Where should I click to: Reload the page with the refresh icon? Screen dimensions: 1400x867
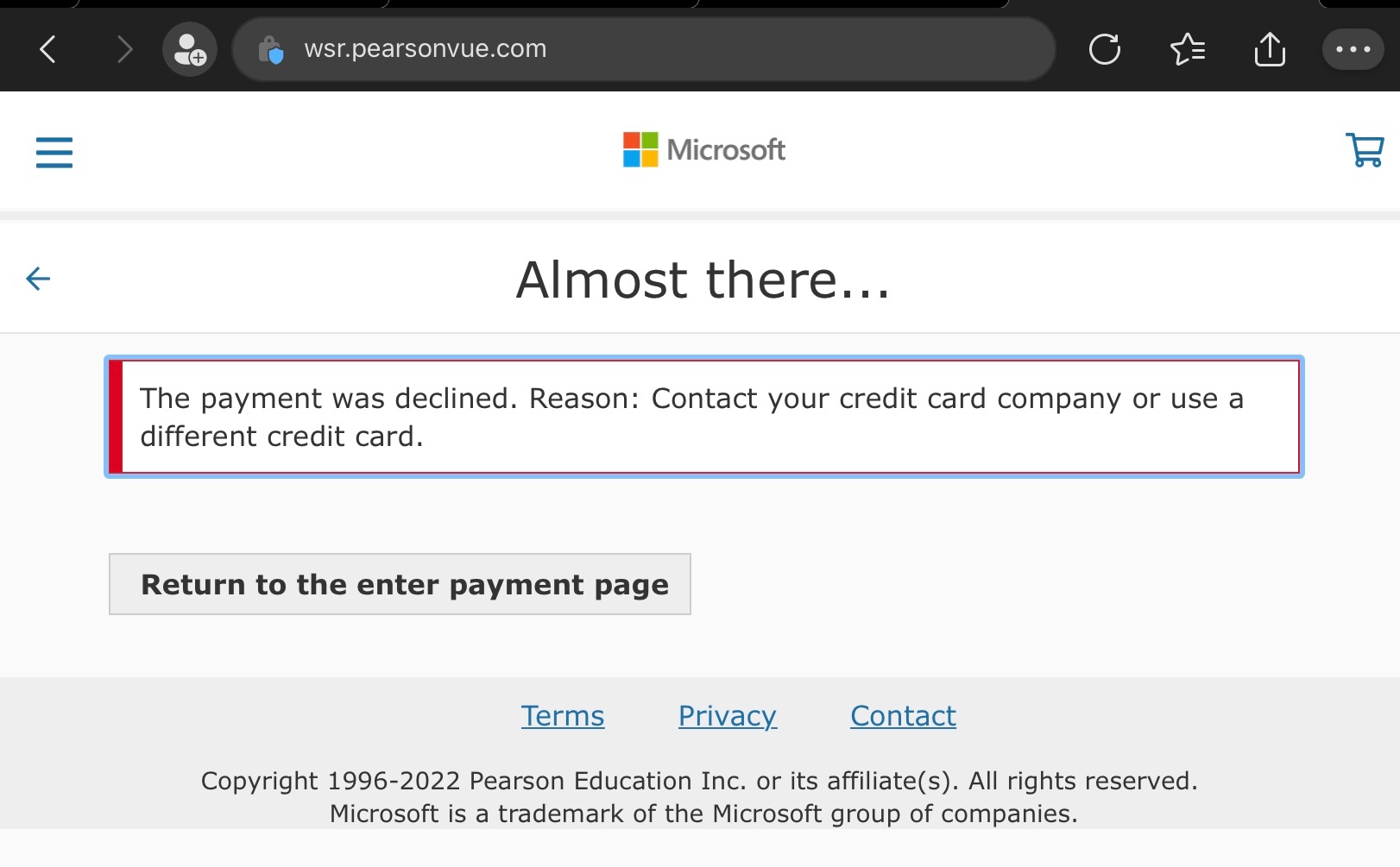pyautogui.click(x=1105, y=49)
